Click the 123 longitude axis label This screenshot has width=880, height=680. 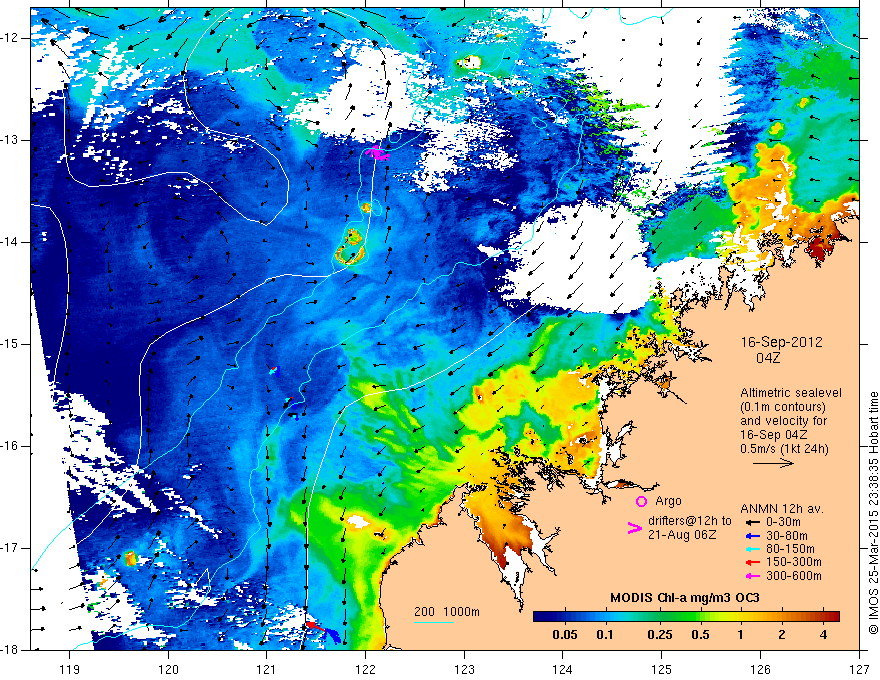pyautogui.click(x=464, y=669)
